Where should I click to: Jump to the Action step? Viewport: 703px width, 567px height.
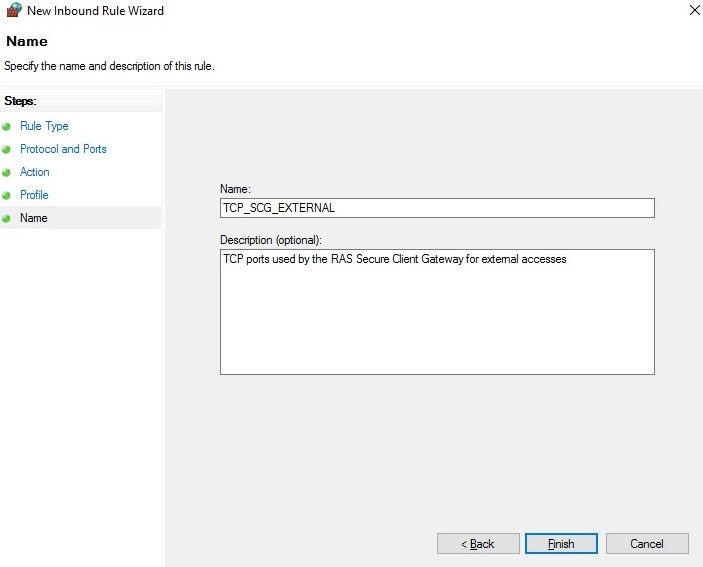pyautogui.click(x=35, y=172)
